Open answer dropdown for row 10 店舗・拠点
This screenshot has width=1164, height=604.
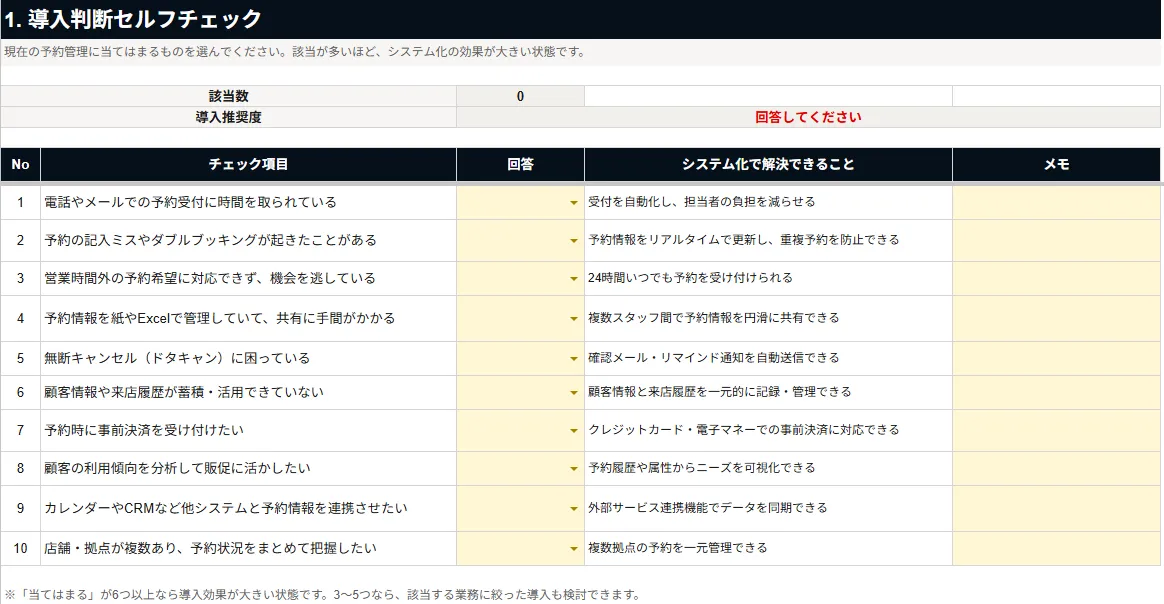click(x=573, y=548)
